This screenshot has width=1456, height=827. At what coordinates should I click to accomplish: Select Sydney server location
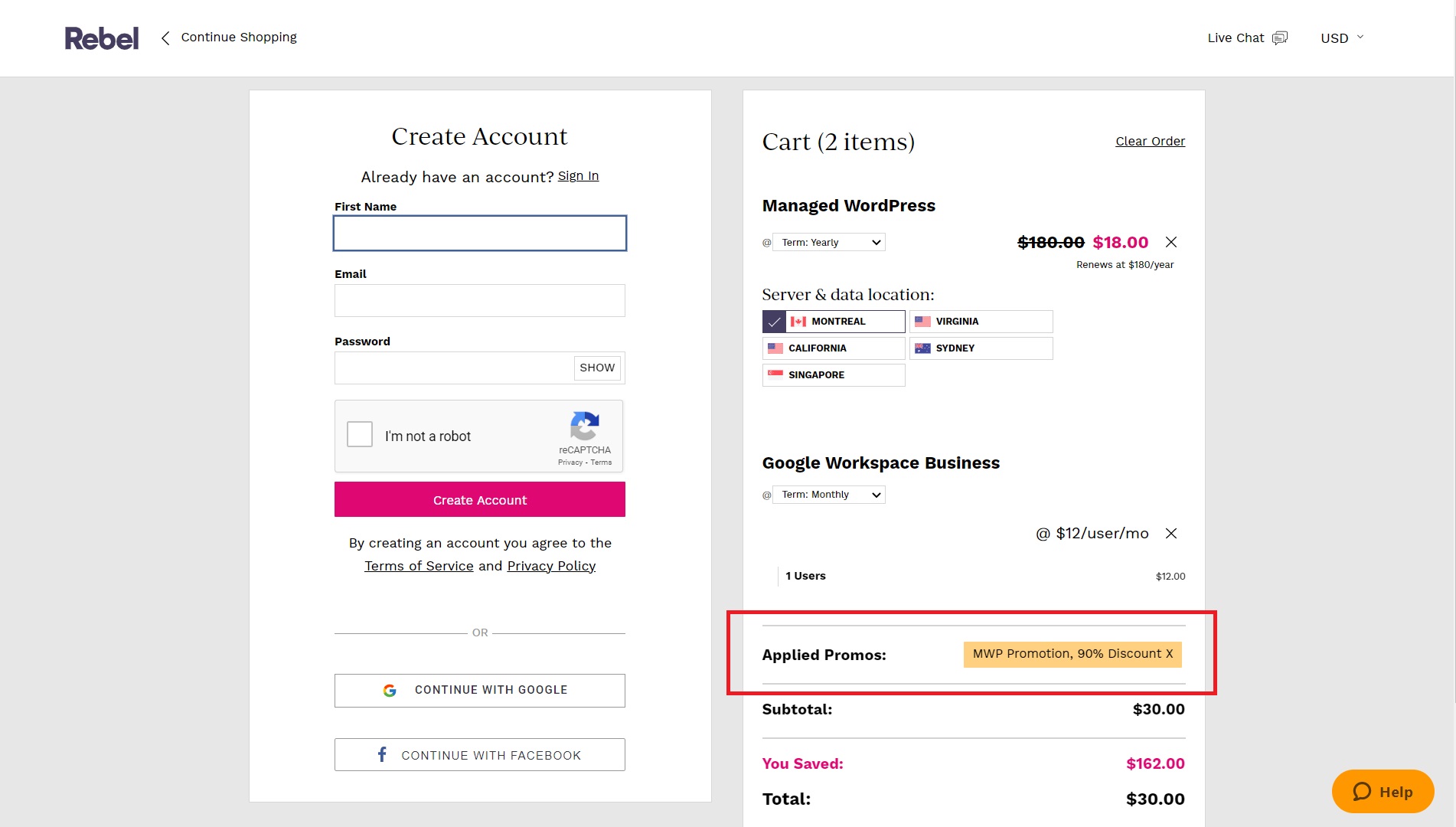pyautogui.click(x=981, y=348)
